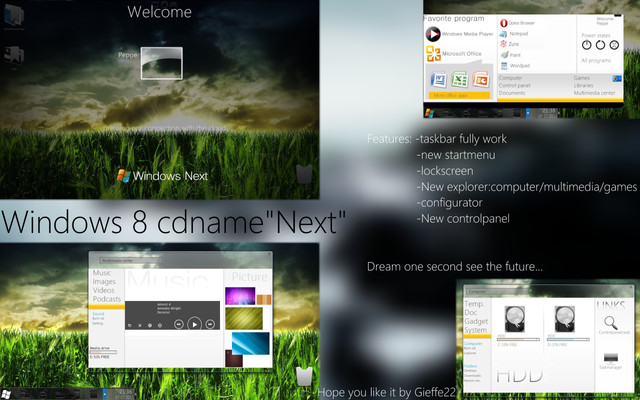Click the recycle bin on the lockscreen desktop

pyautogui.click(x=304, y=174)
